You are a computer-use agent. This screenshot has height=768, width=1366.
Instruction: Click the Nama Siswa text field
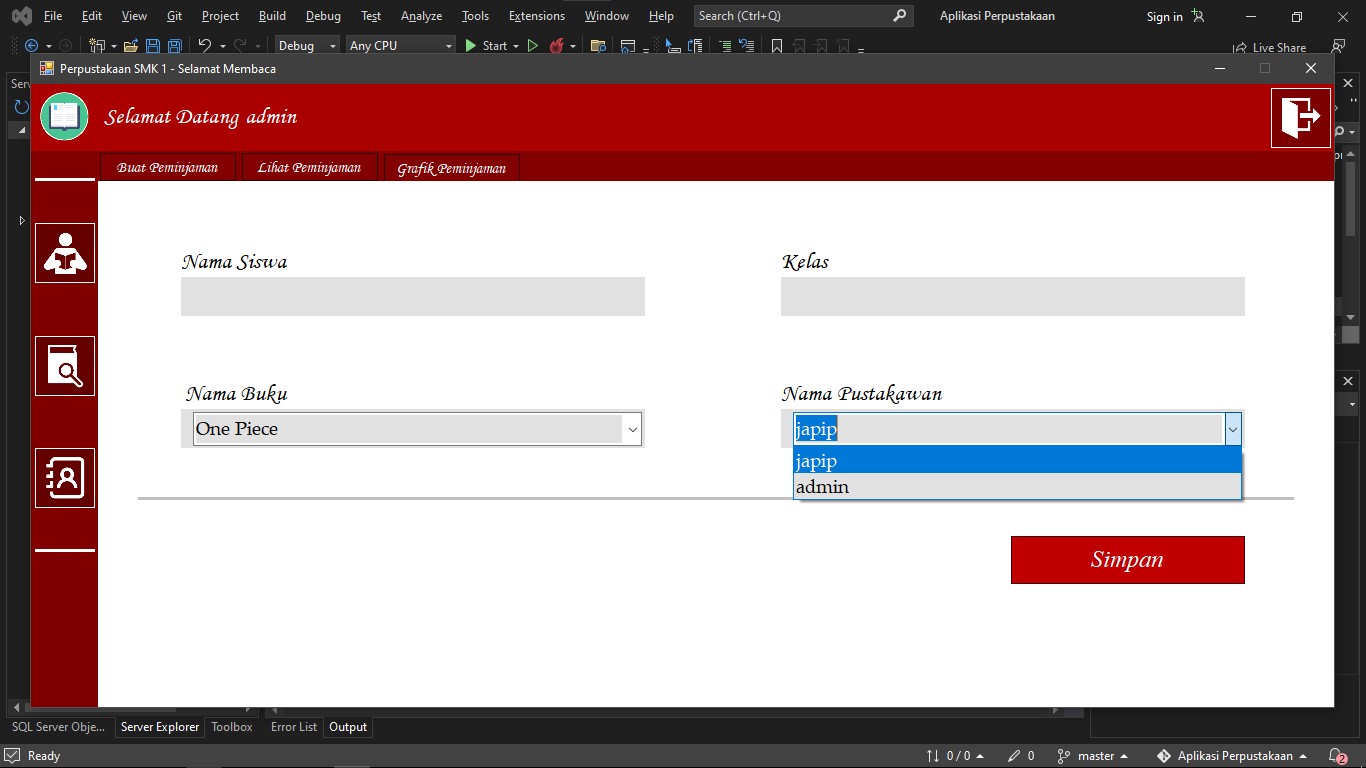(412, 297)
